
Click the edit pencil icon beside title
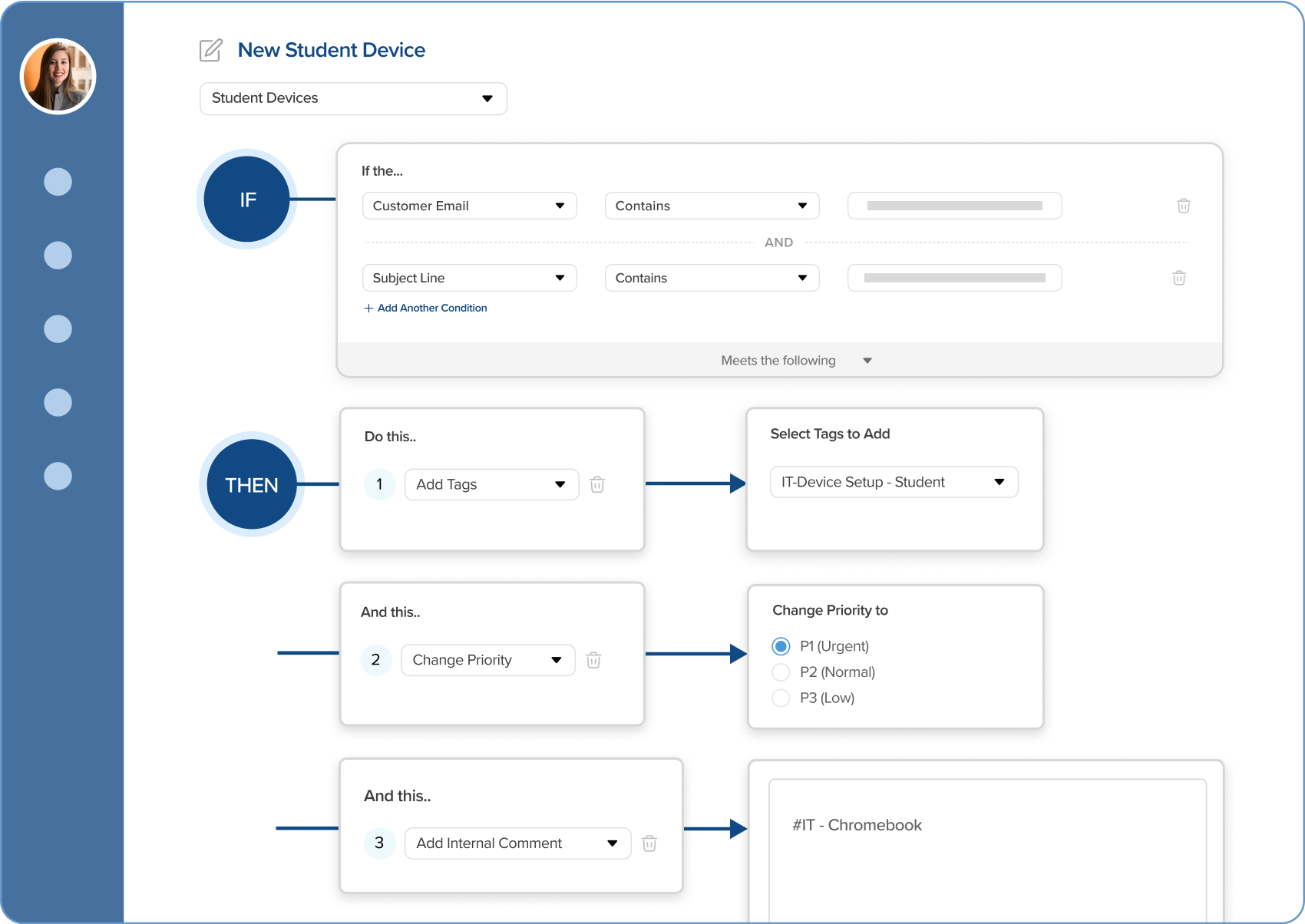point(210,51)
